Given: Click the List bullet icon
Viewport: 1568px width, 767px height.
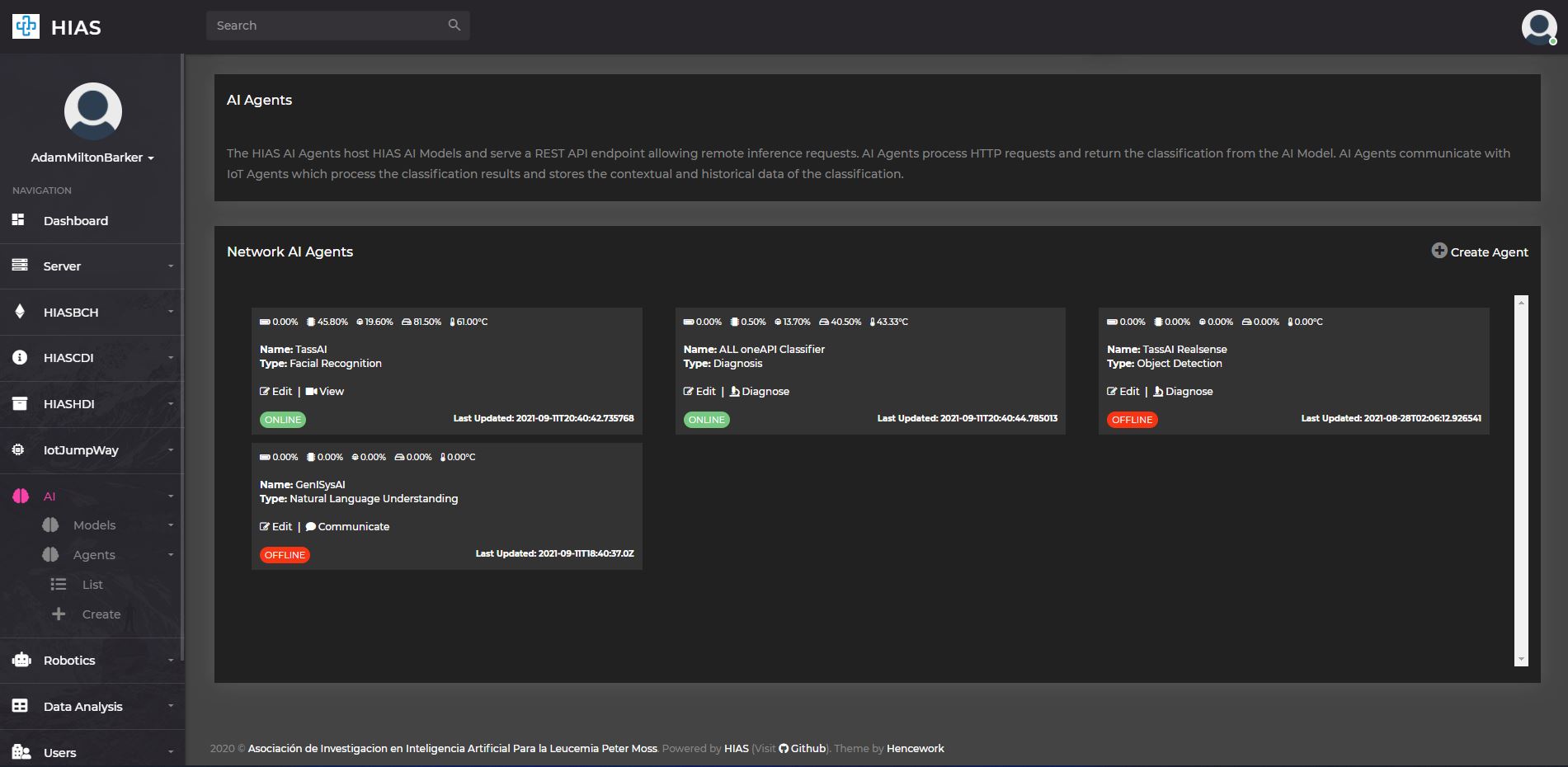Looking at the screenshot, I should click(x=59, y=584).
